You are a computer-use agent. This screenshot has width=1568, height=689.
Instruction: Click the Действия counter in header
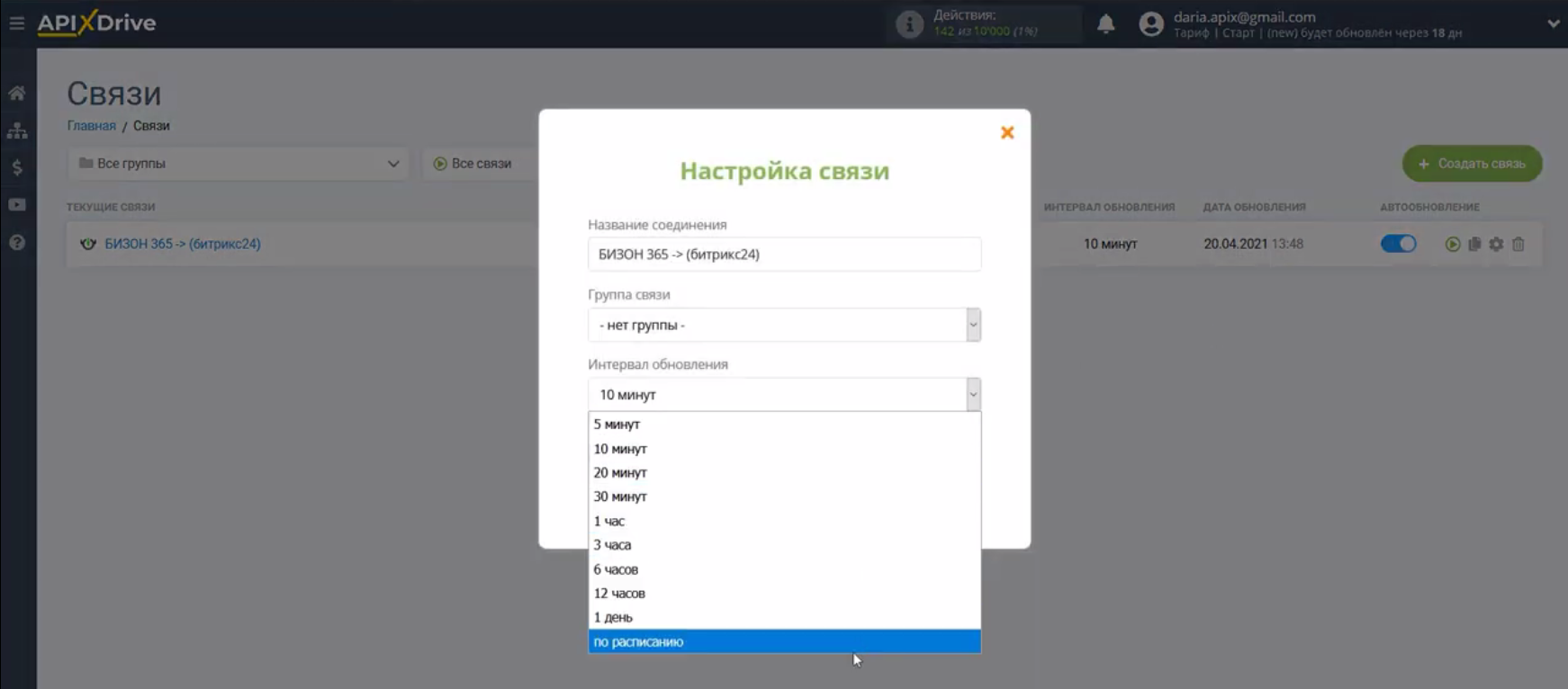click(x=986, y=23)
